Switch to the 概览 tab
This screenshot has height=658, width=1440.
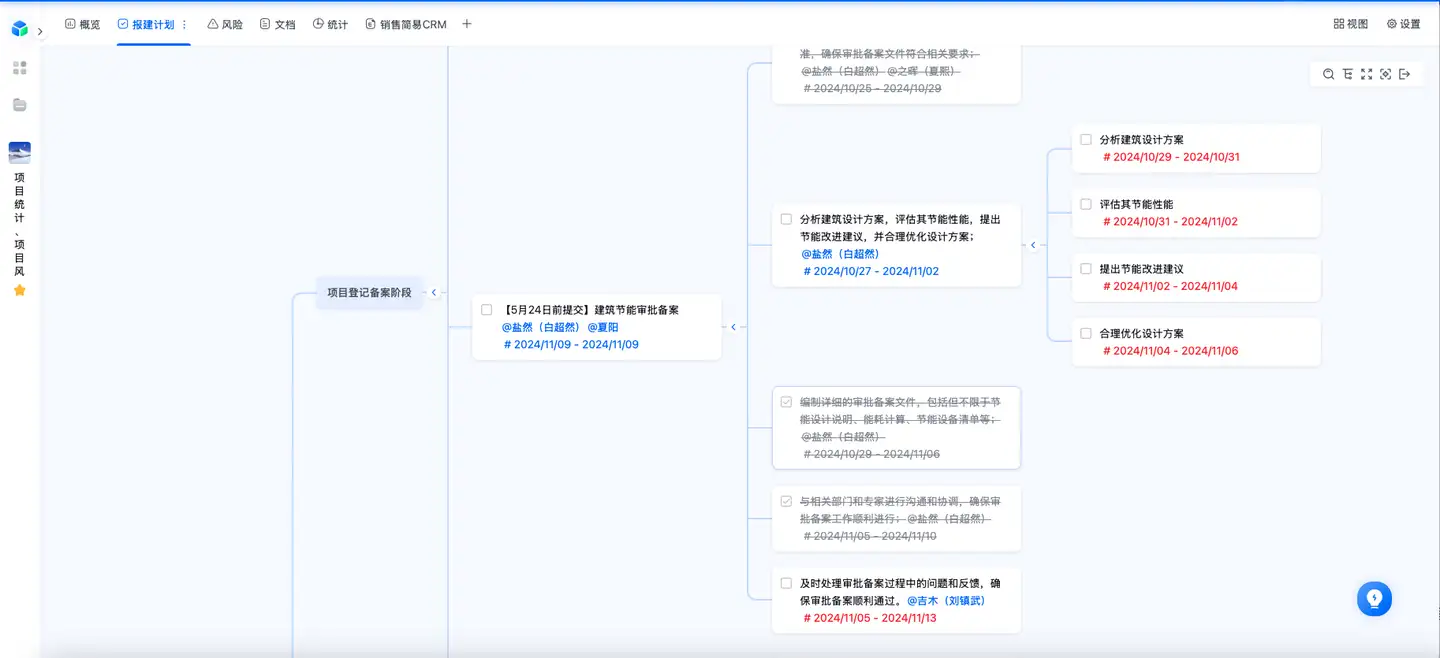82,24
